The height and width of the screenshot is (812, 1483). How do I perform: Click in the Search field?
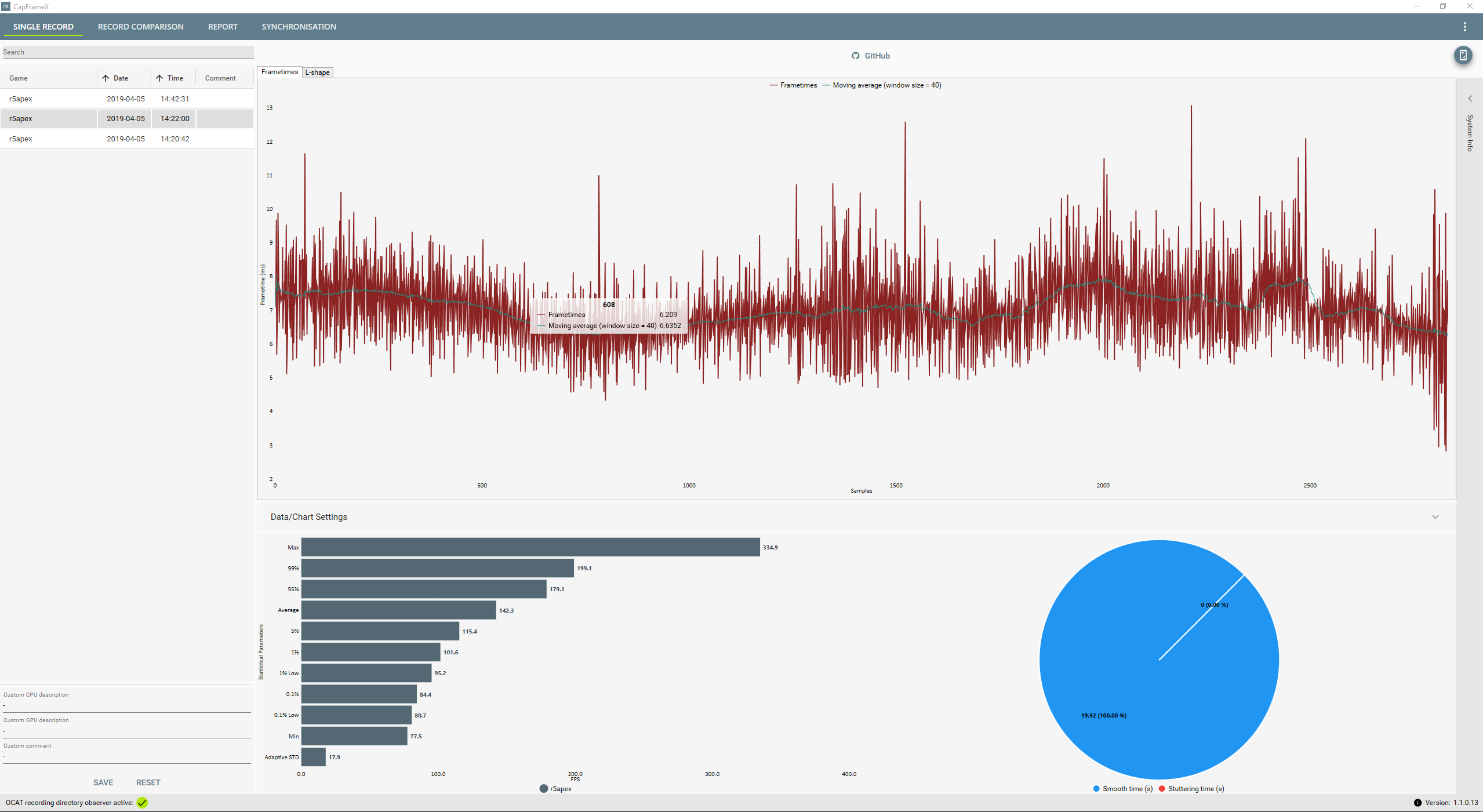point(128,52)
